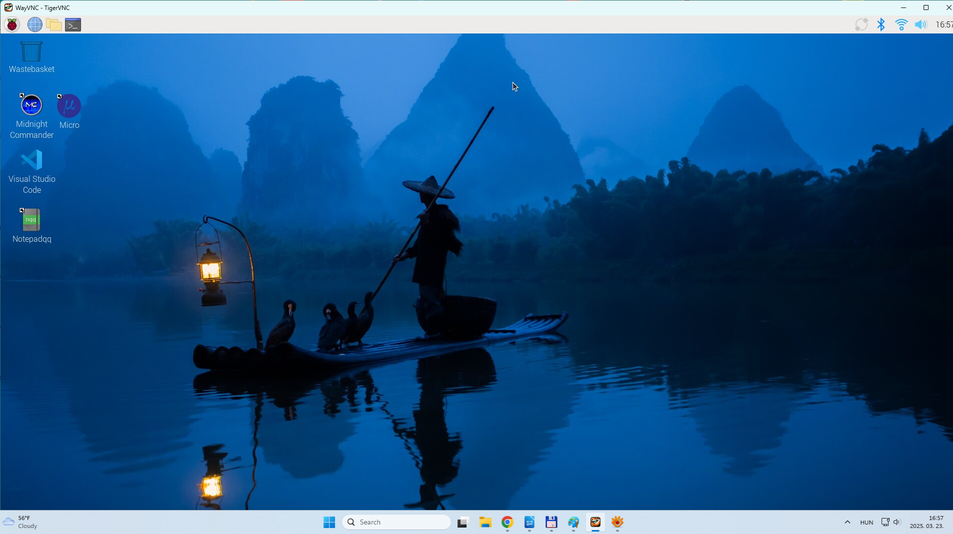The height and width of the screenshot is (534, 953).
Task: Open the Pi panel file manager folders icon
Action: 53,24
